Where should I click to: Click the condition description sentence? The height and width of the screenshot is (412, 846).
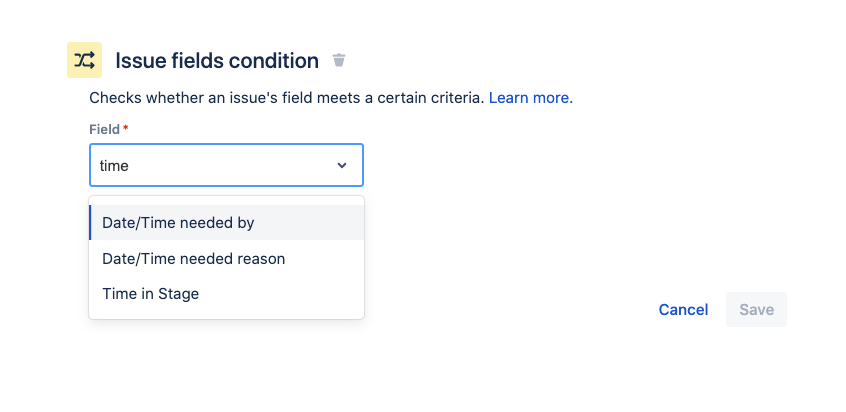tap(286, 98)
